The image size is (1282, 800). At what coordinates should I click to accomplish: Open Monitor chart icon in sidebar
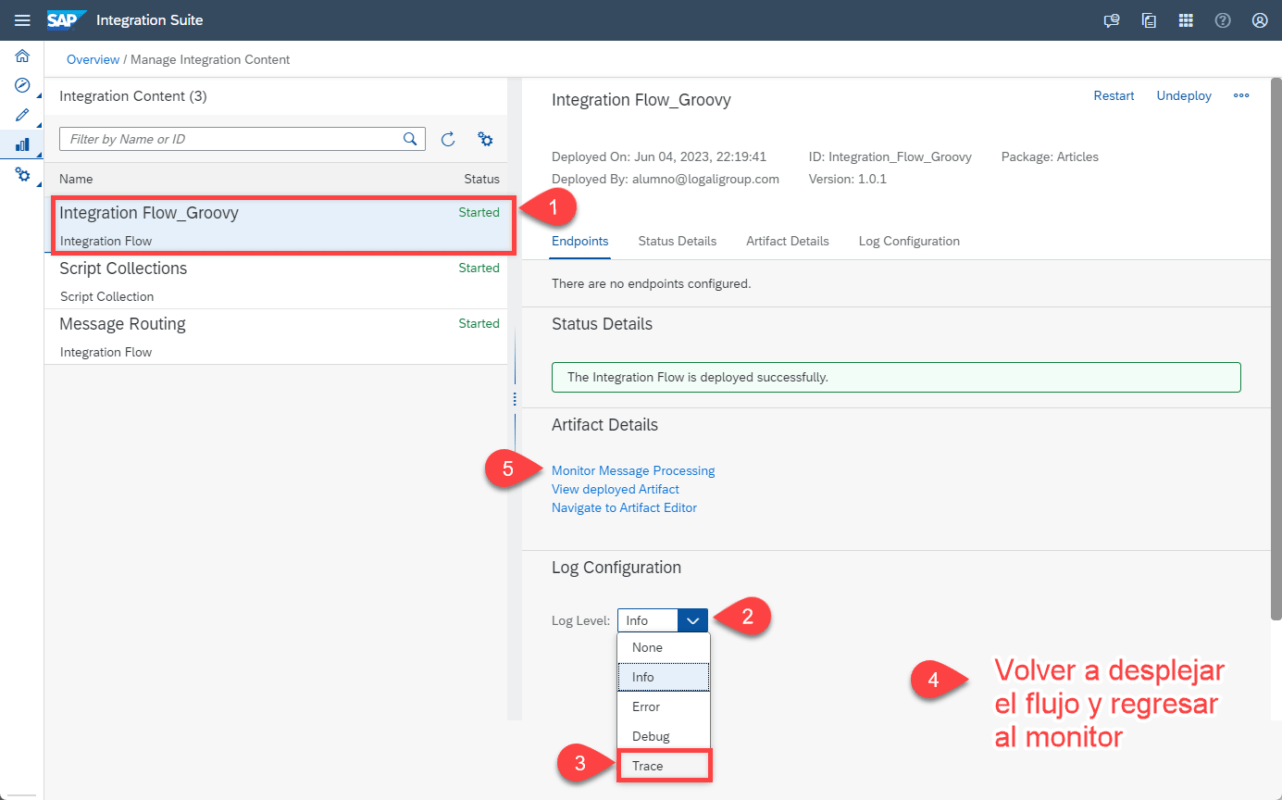coord(22,145)
